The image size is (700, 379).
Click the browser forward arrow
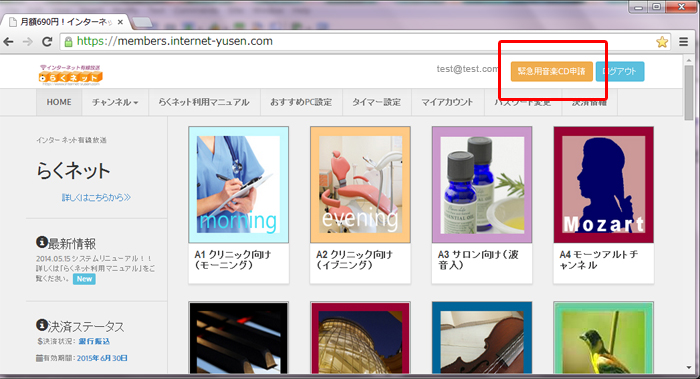coord(28,42)
